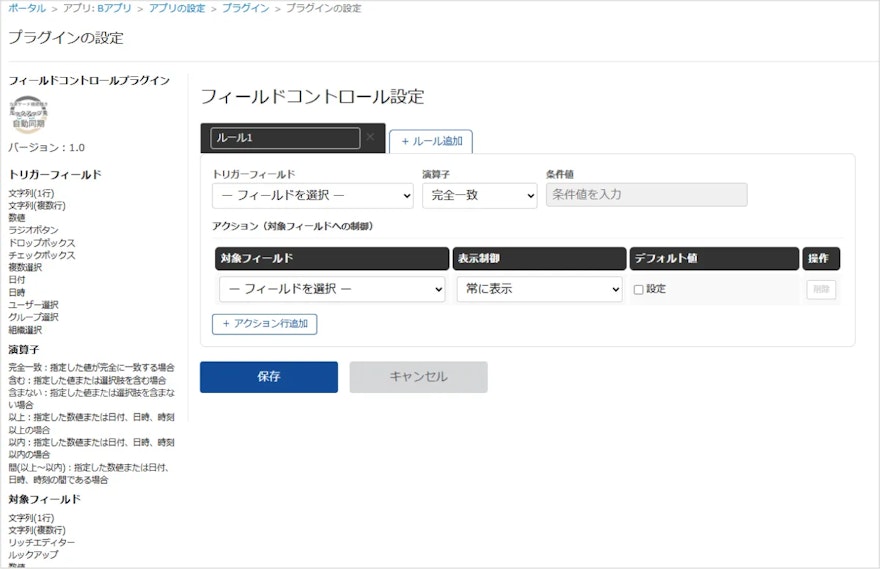Click グループ選択 in the trigger field list
The image size is (880, 569).
click(33, 317)
